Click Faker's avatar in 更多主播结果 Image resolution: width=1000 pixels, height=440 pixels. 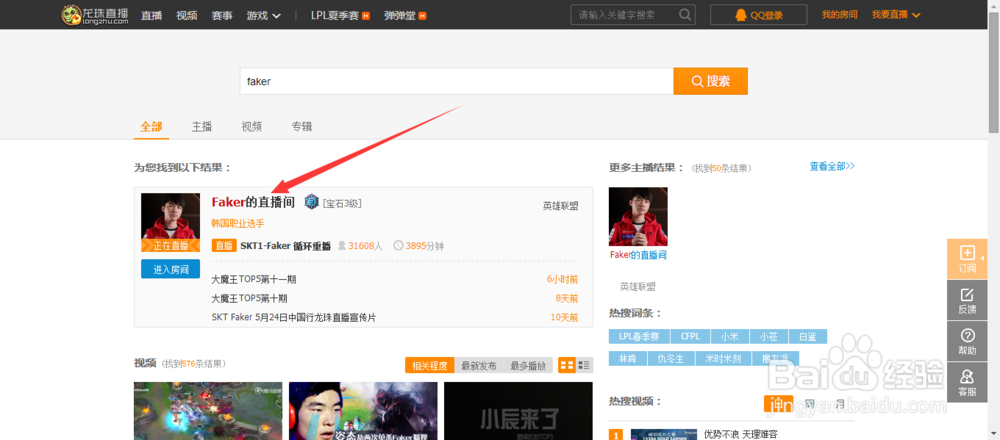click(x=638, y=217)
